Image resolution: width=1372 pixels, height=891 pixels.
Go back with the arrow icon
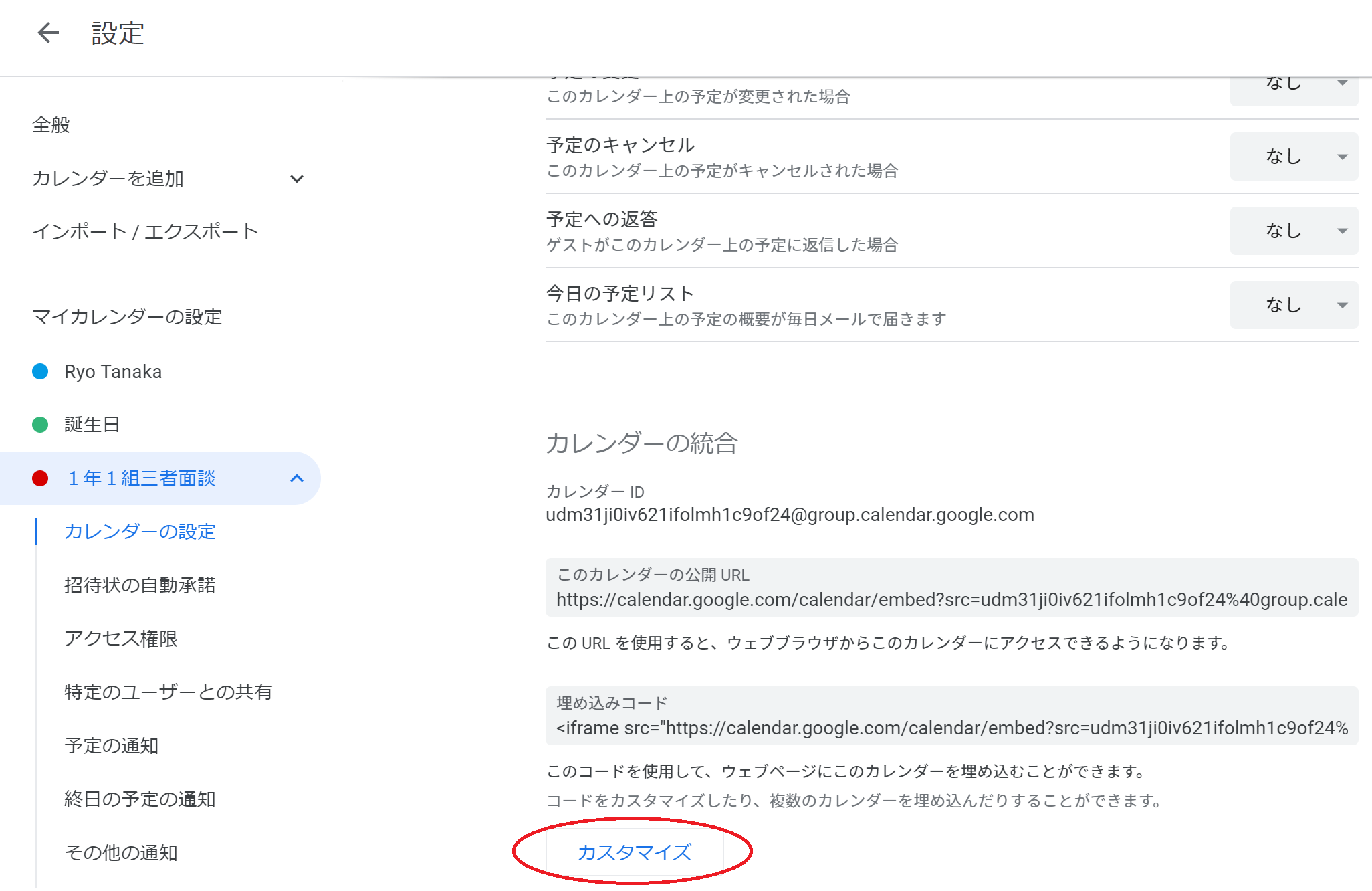pyautogui.click(x=48, y=33)
